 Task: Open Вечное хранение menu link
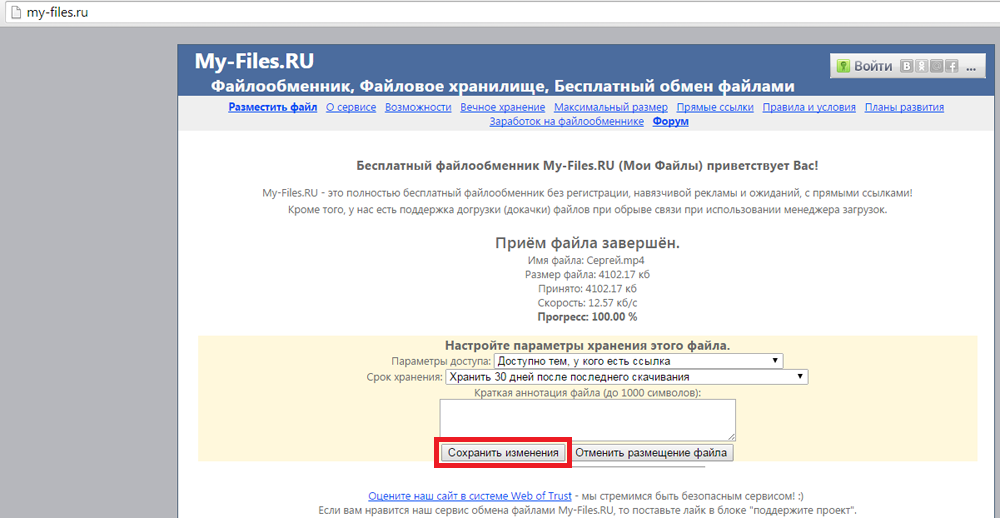(503, 107)
